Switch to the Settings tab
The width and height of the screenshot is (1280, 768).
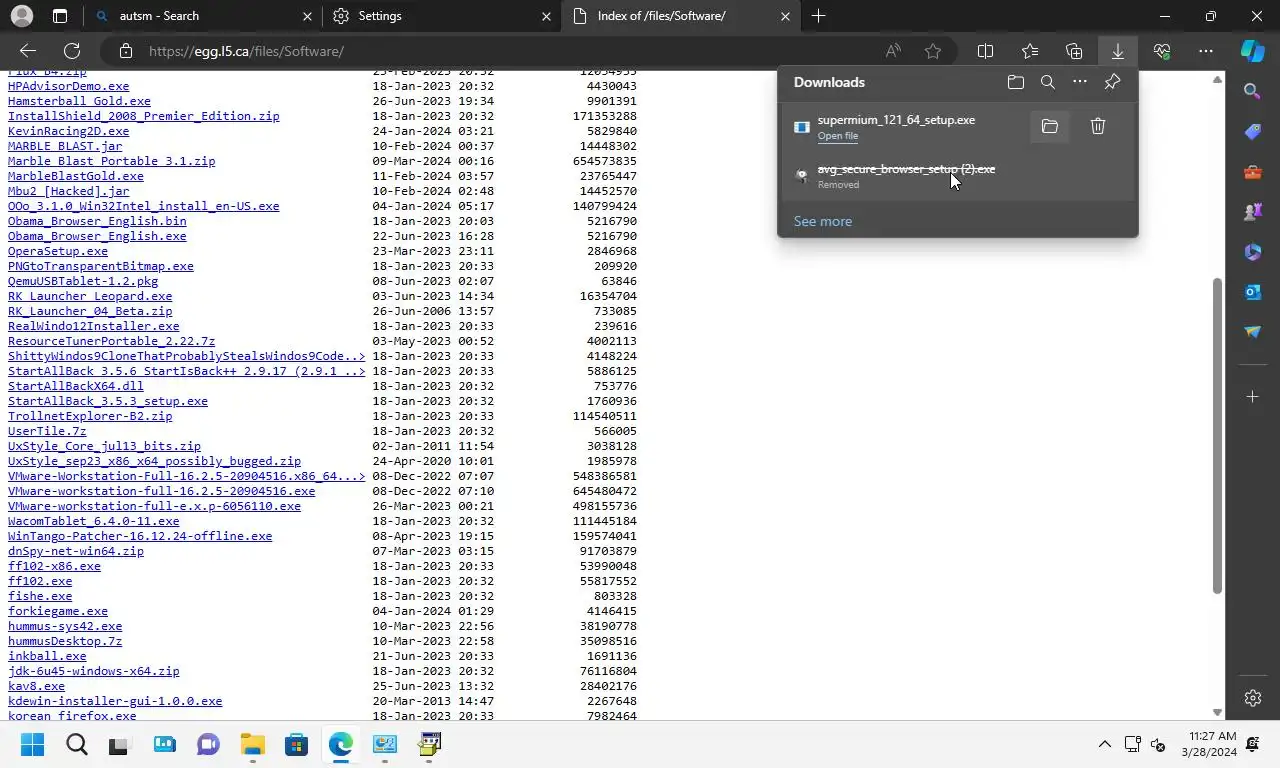pyautogui.click(x=441, y=16)
